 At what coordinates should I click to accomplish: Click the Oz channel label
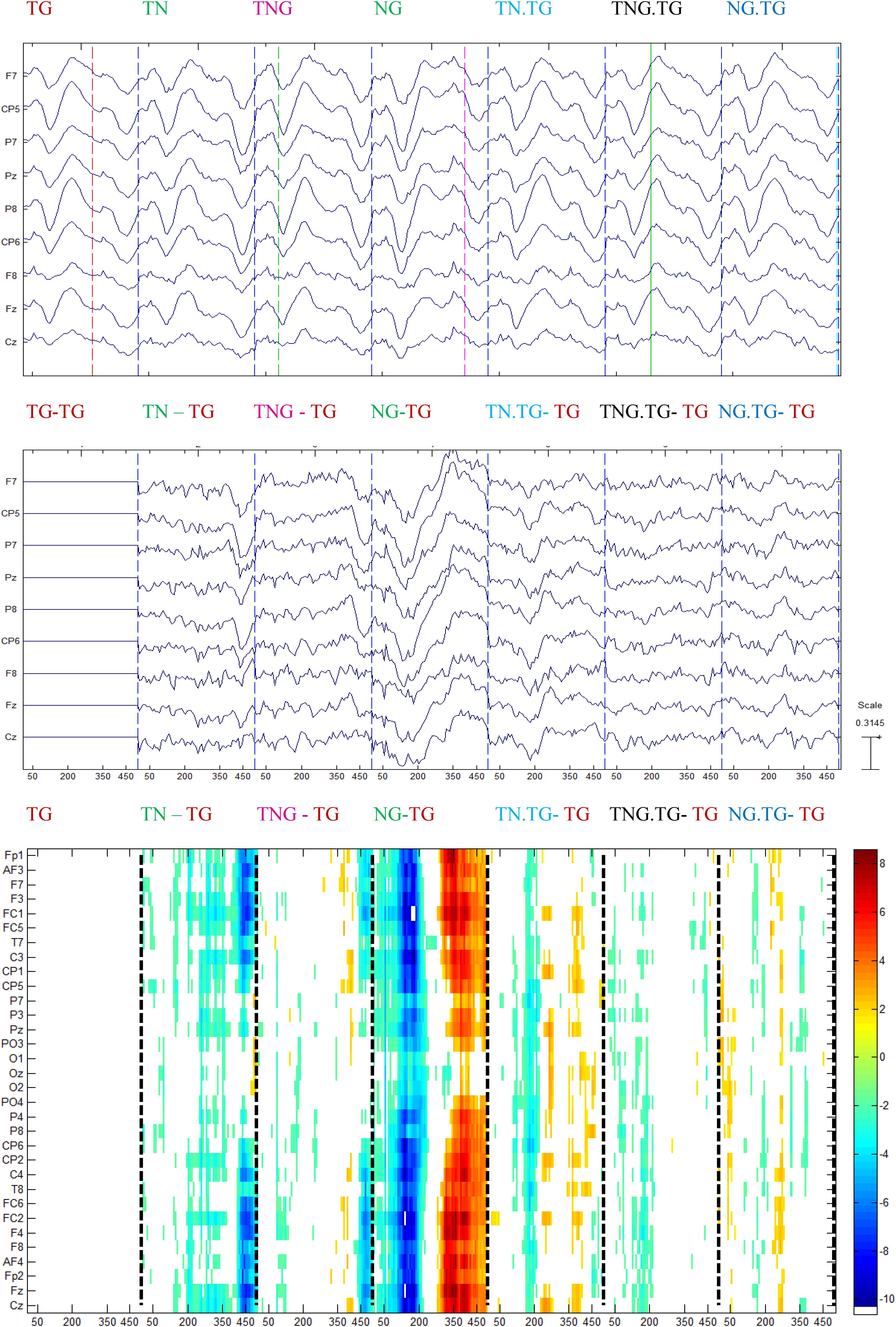pos(16,1073)
